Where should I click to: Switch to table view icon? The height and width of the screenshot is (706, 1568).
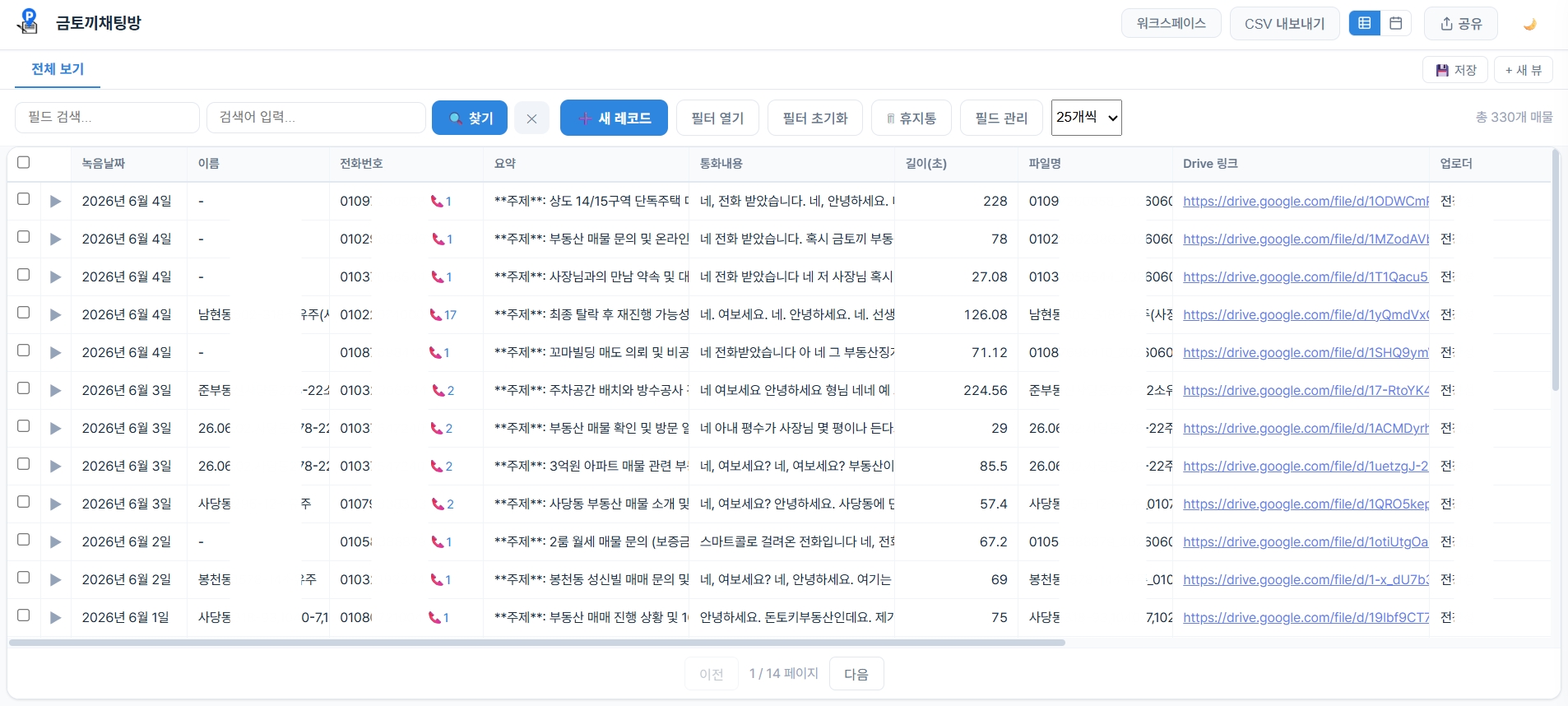pyautogui.click(x=1364, y=23)
